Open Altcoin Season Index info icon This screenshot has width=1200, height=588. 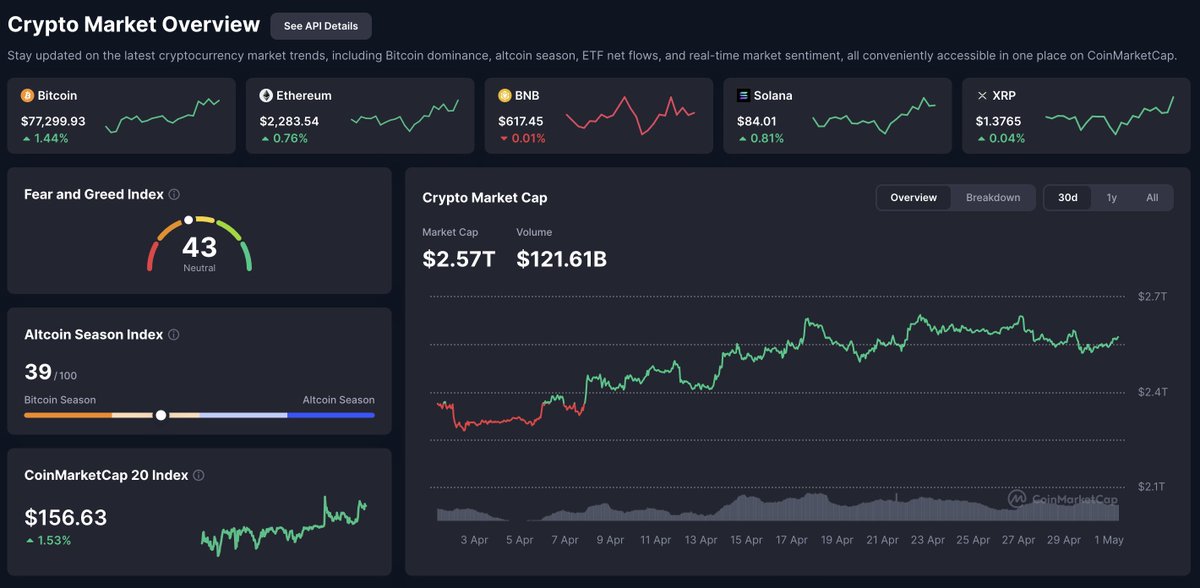click(174, 335)
